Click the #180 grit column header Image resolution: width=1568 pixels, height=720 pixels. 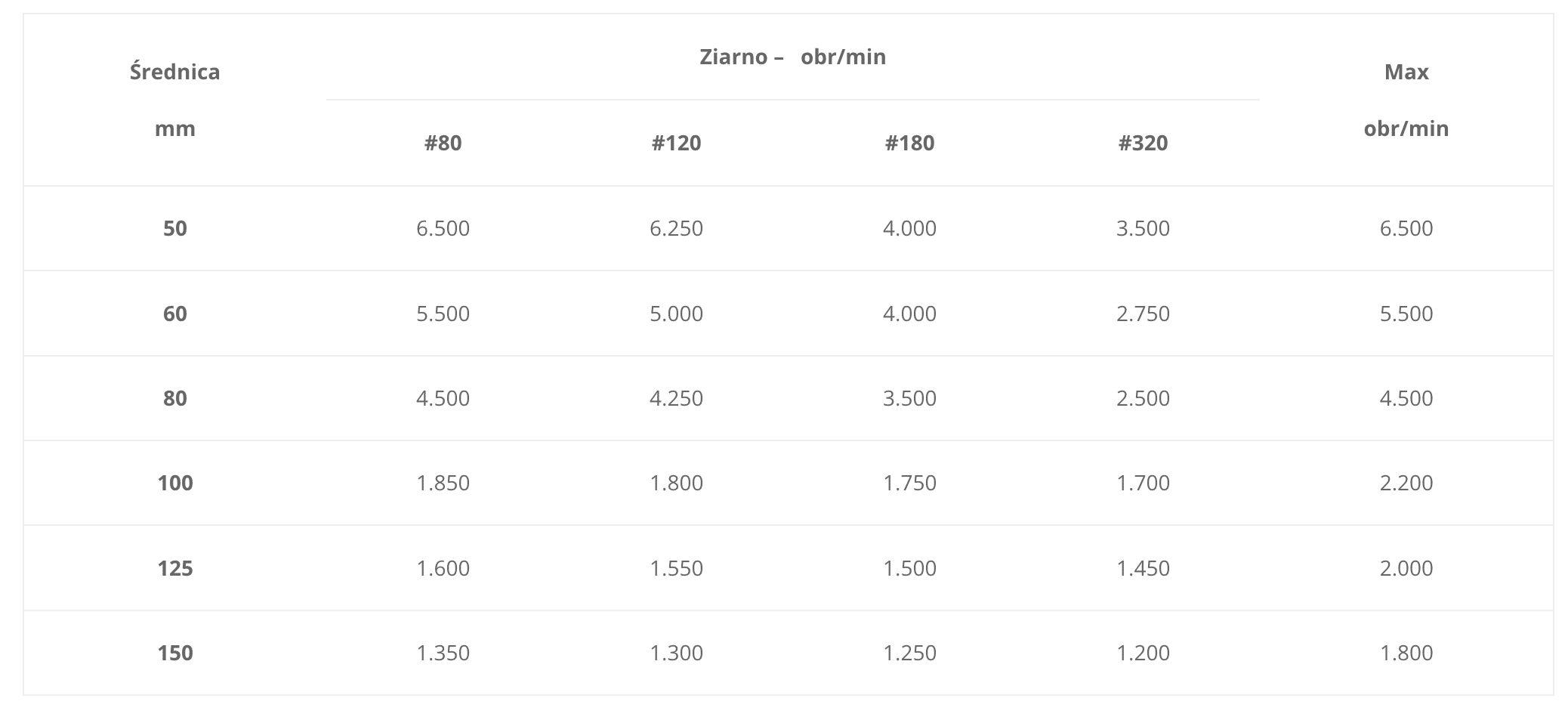[909, 143]
